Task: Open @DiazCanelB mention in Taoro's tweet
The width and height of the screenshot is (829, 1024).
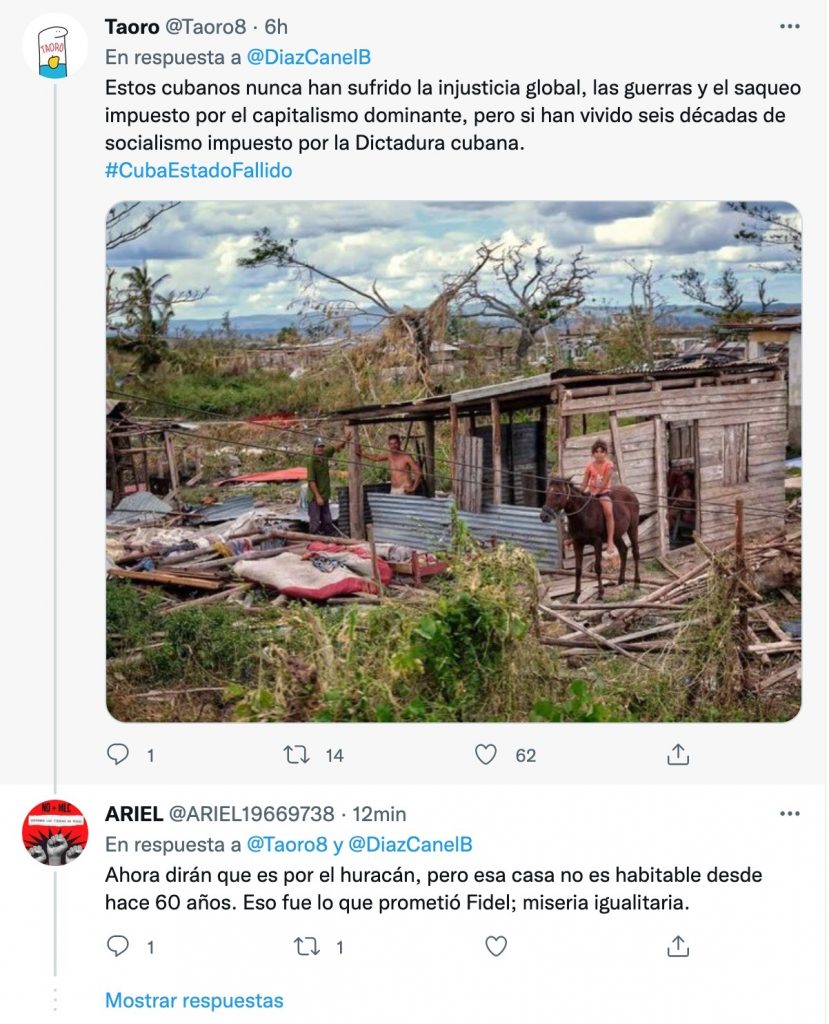Action: pyautogui.click(x=308, y=57)
